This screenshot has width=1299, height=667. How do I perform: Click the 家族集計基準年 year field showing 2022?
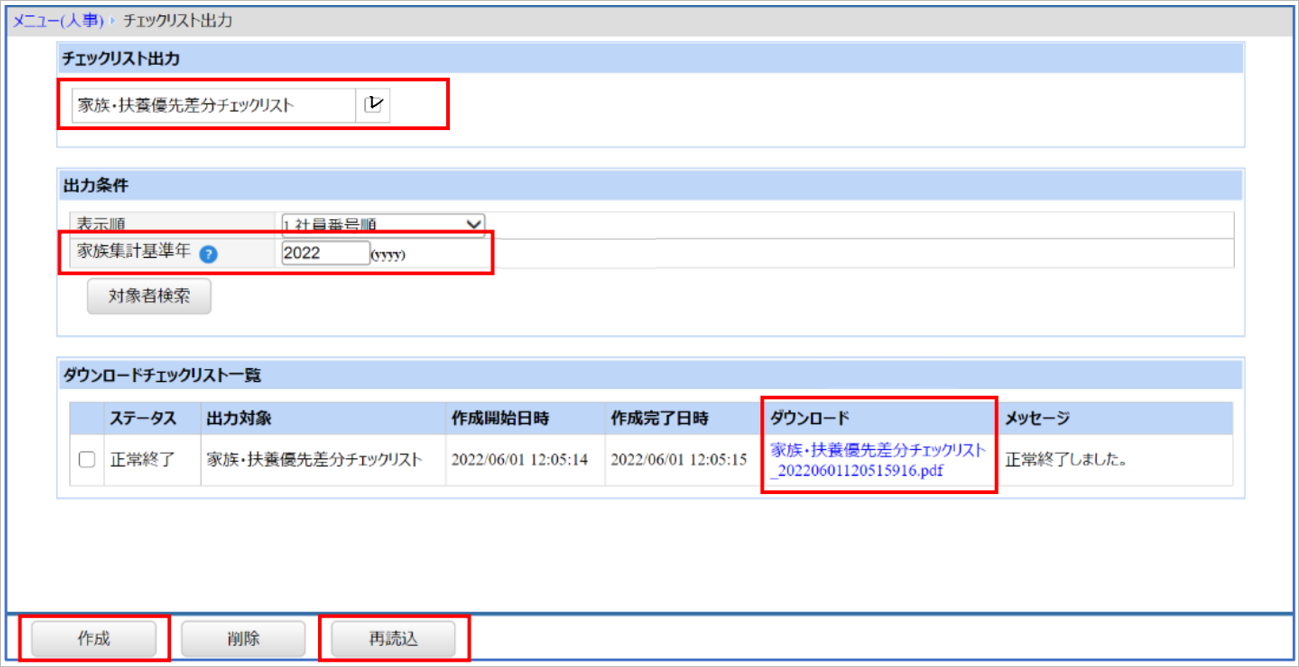326,253
